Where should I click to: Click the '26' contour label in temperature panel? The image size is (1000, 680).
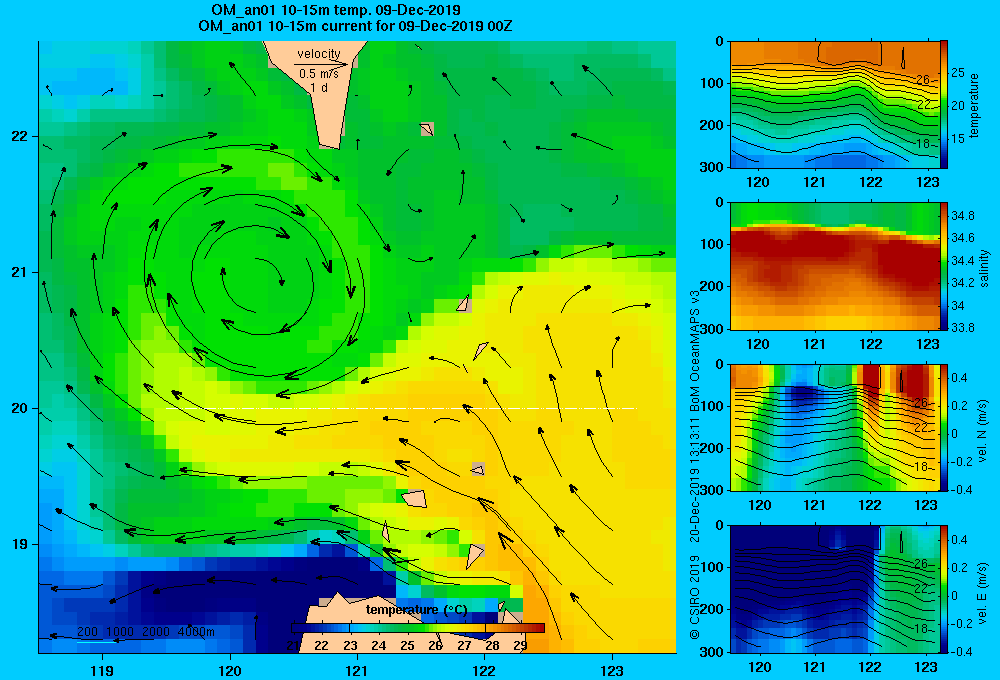click(x=923, y=80)
